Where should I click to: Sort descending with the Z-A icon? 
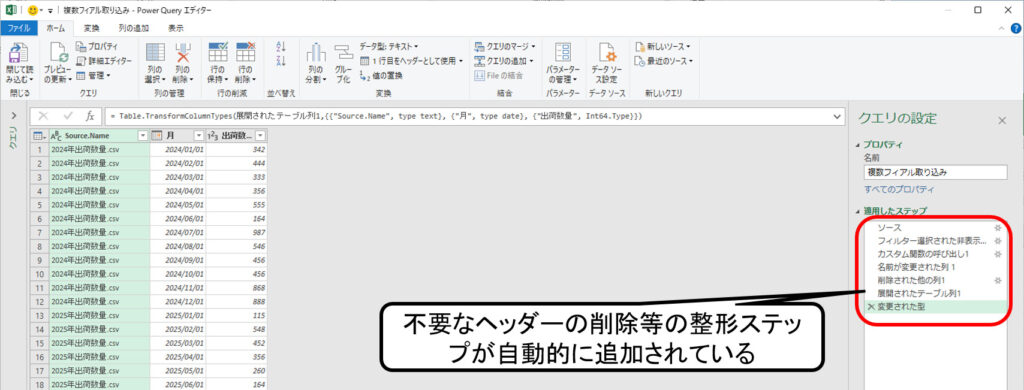pos(281,61)
